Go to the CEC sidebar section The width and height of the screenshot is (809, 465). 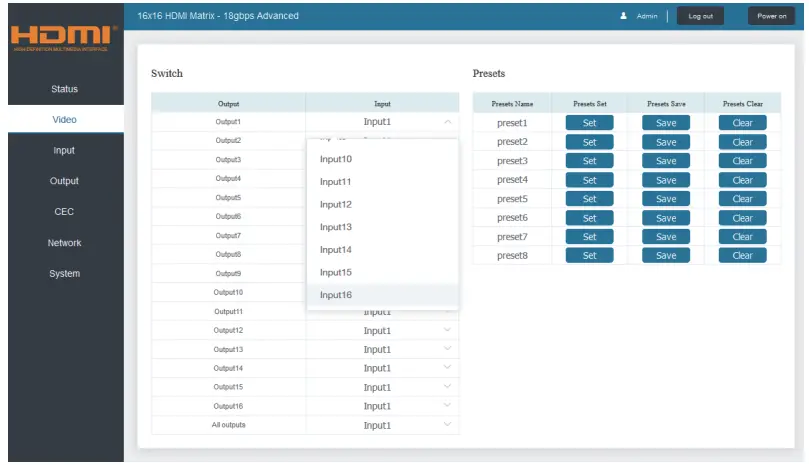click(65, 212)
